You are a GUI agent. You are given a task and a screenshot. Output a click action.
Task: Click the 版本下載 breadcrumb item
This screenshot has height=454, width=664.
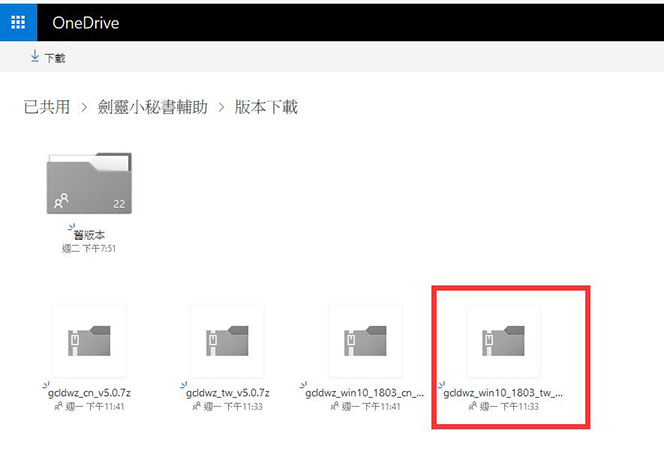pyautogui.click(x=266, y=107)
